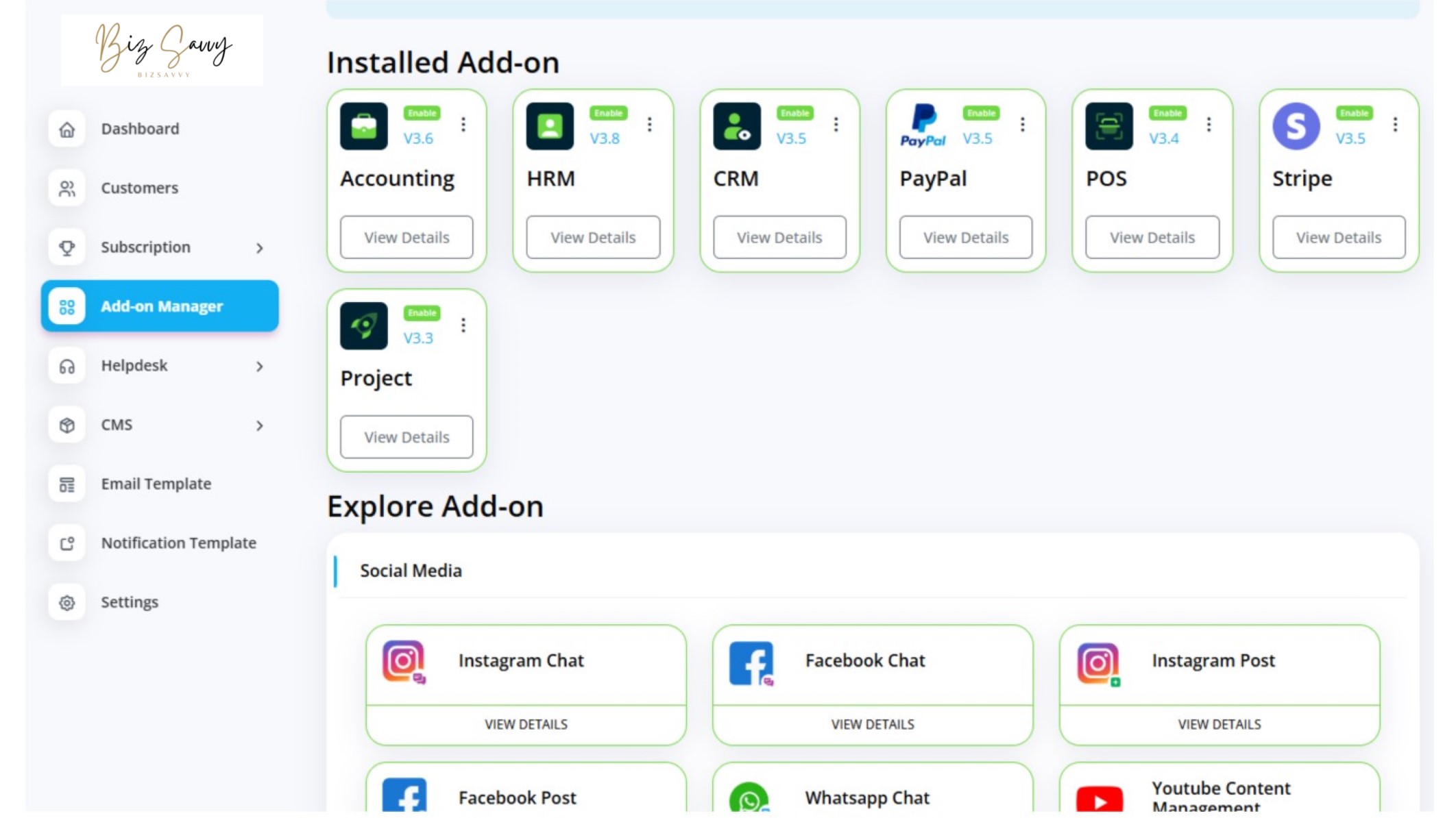Click the HRM person badge icon

tap(550, 126)
